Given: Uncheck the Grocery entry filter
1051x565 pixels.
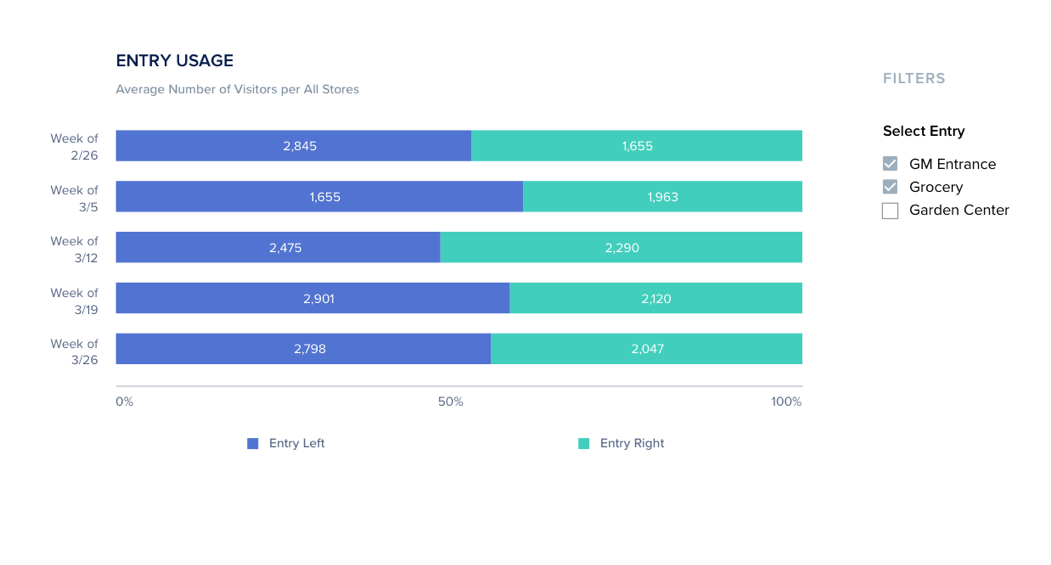Looking at the screenshot, I should click(890, 187).
